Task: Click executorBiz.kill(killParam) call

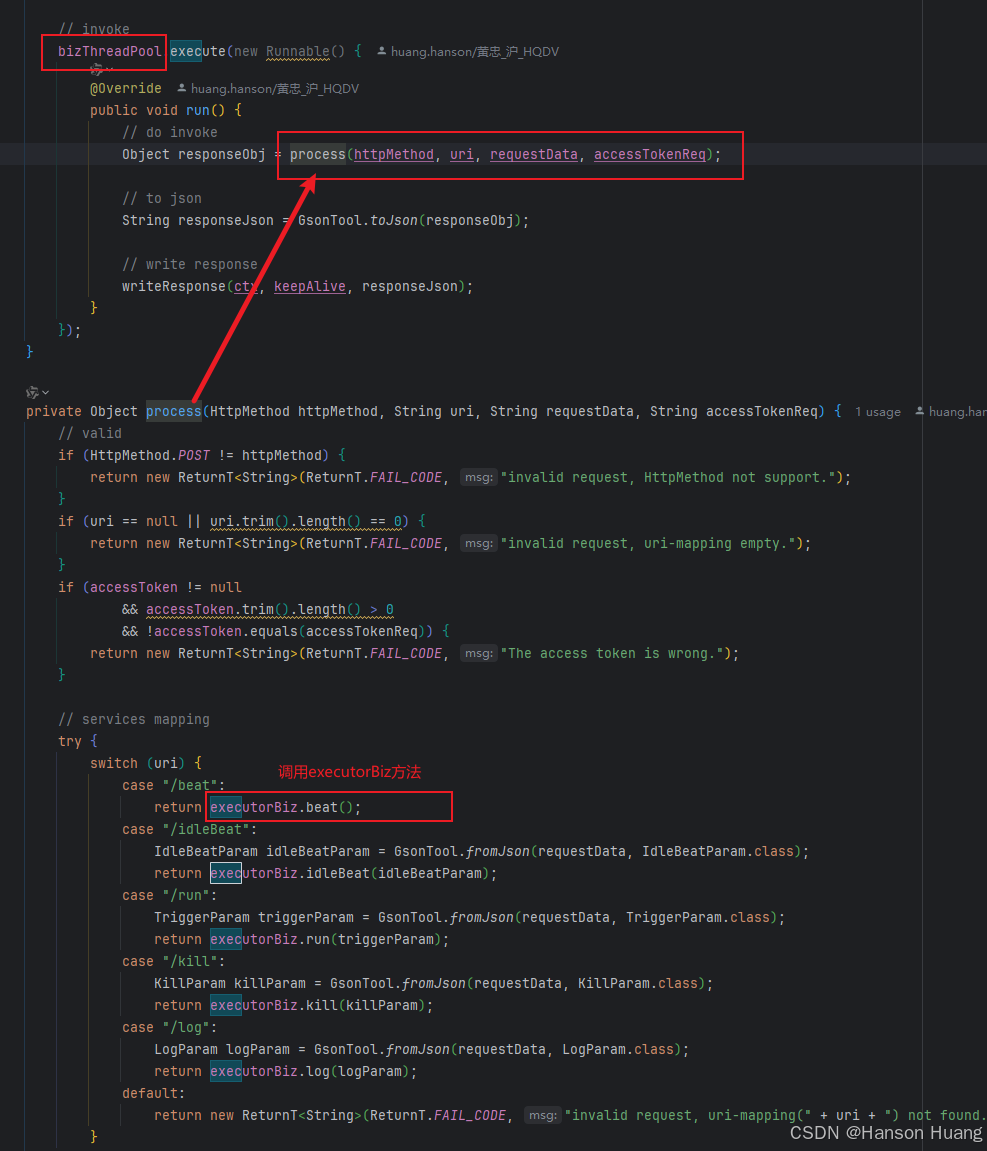Action: (x=318, y=1006)
